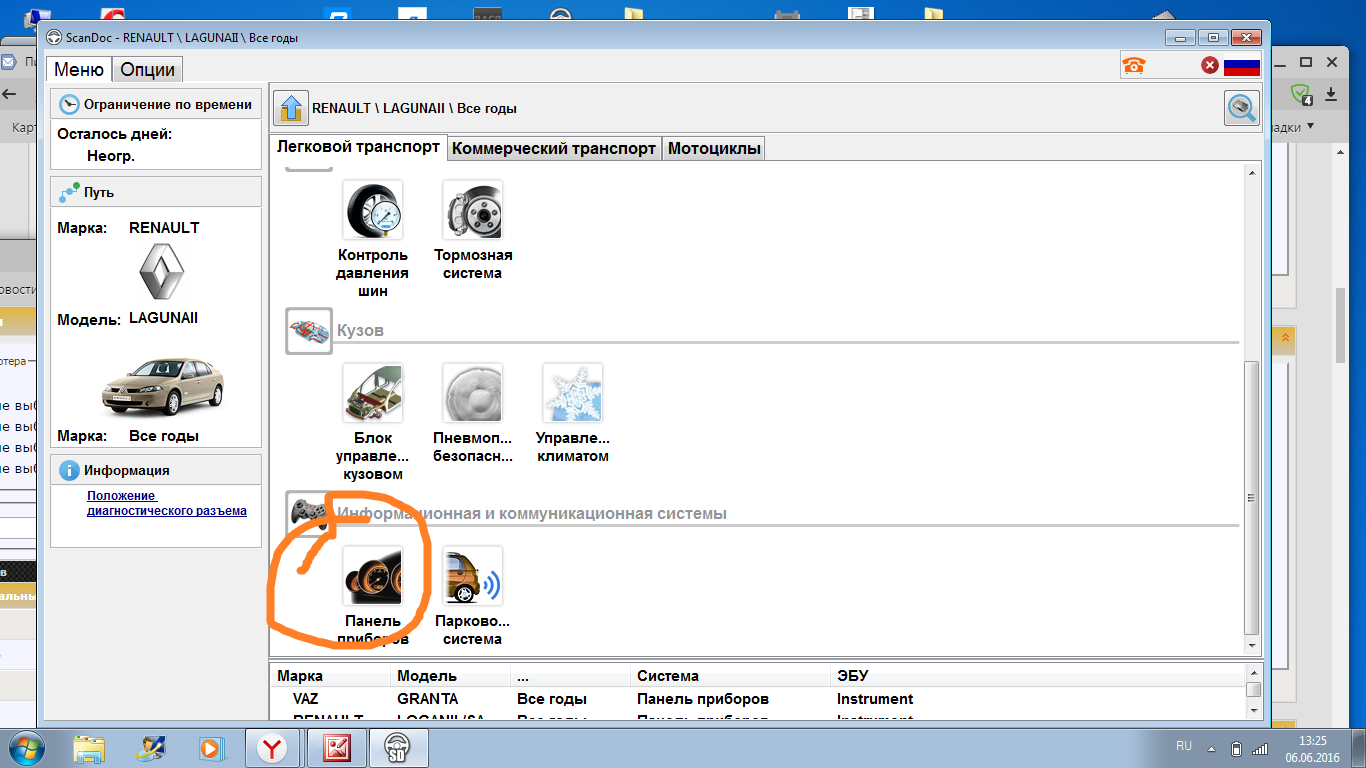Viewport: 1366px width, 768px height.
Task: Click the ScanDoc SD taskbar icon
Action: 399,748
